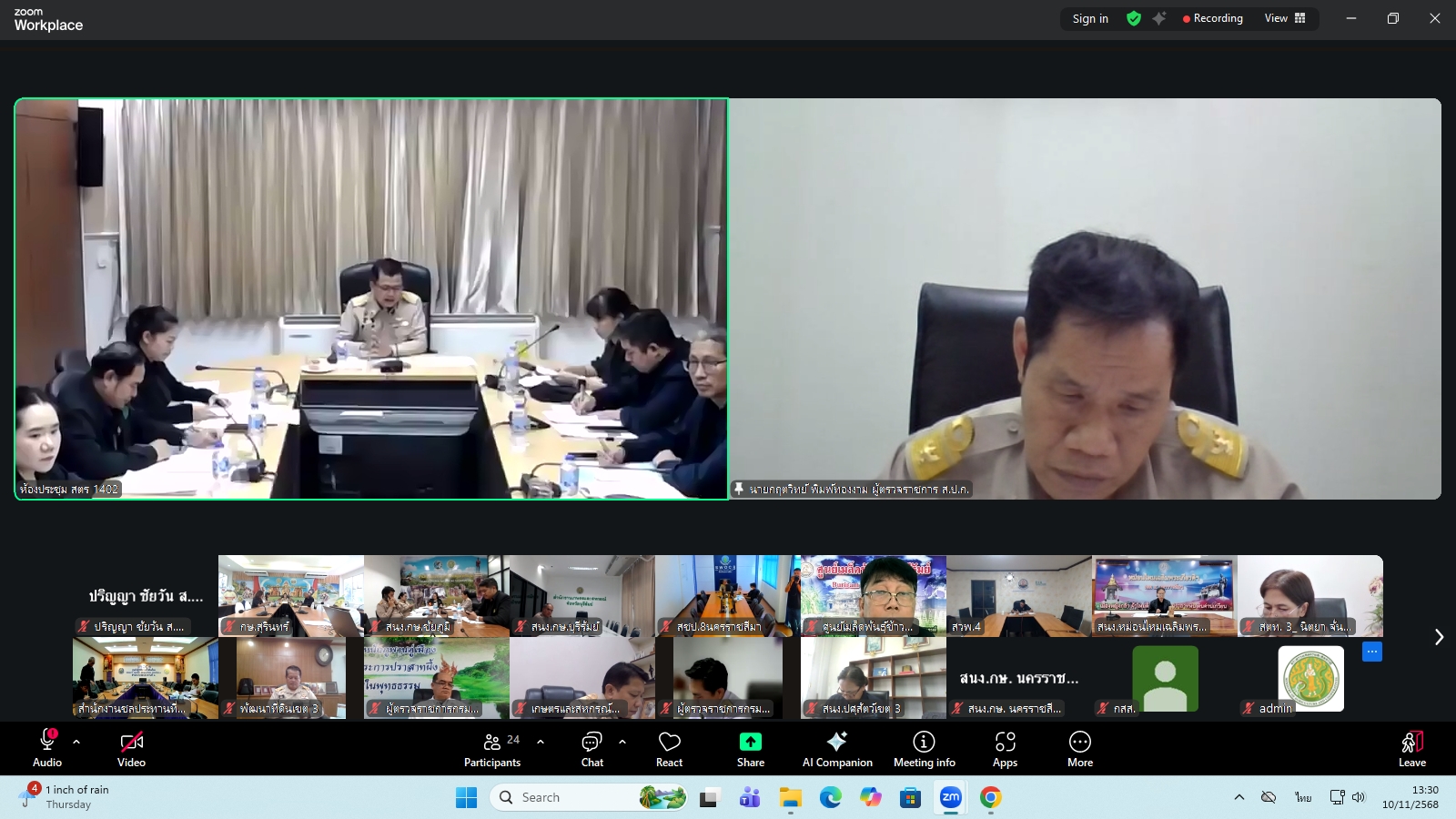
Task: Start screen Share
Action: pyautogui.click(x=749, y=748)
